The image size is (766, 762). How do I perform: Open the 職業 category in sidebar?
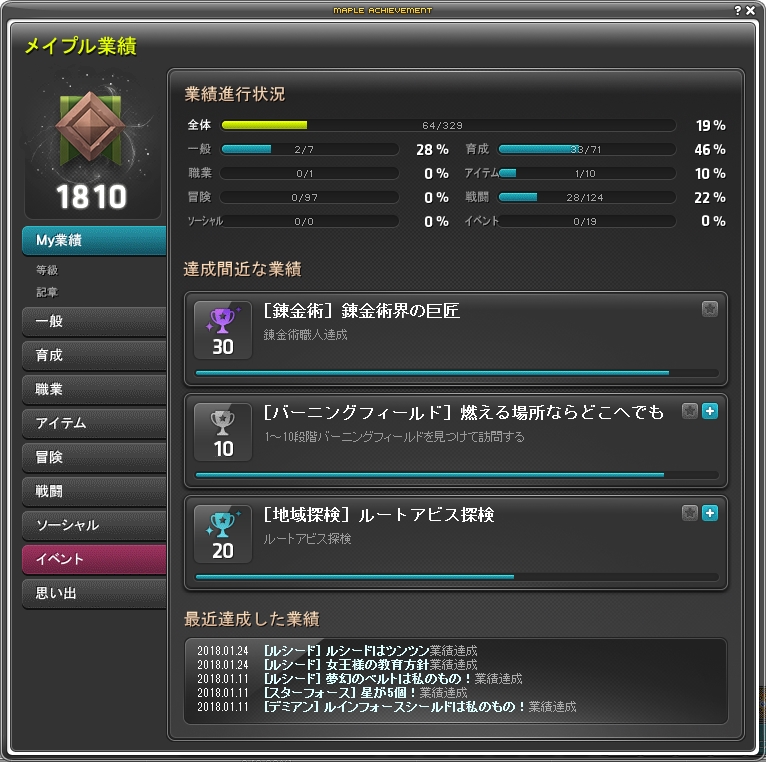click(94, 389)
